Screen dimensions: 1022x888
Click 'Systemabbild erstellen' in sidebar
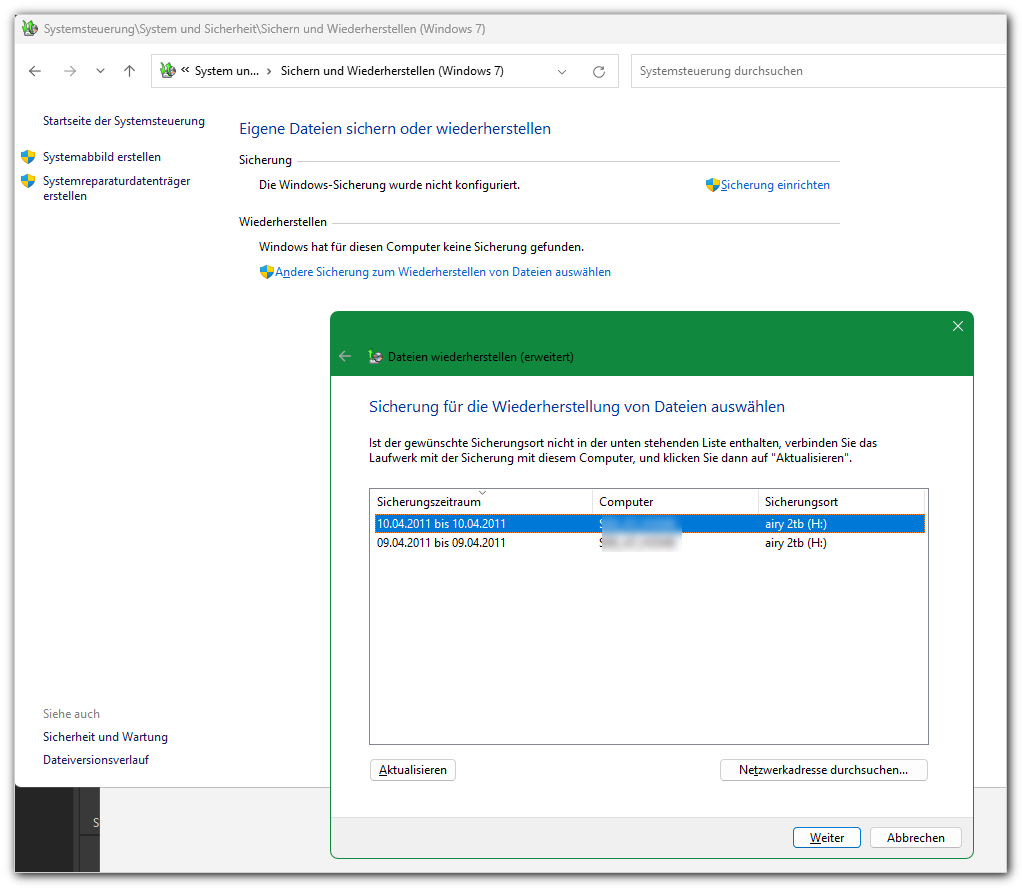pyautogui.click(x=102, y=157)
